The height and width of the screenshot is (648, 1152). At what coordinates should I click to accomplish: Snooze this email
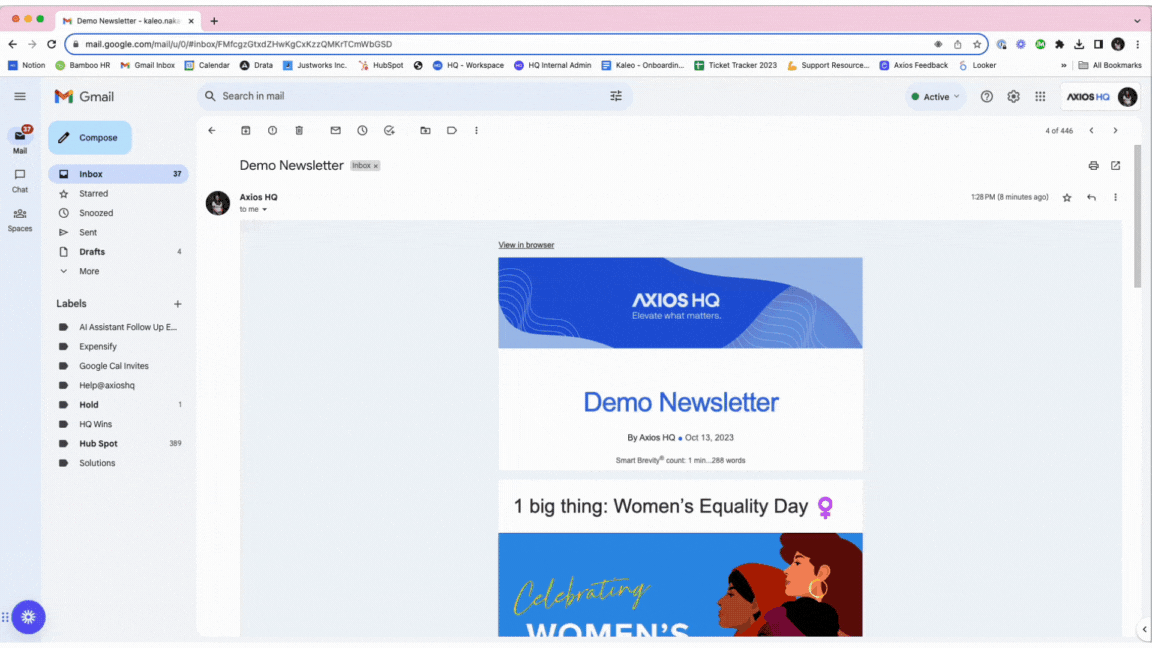(x=362, y=131)
